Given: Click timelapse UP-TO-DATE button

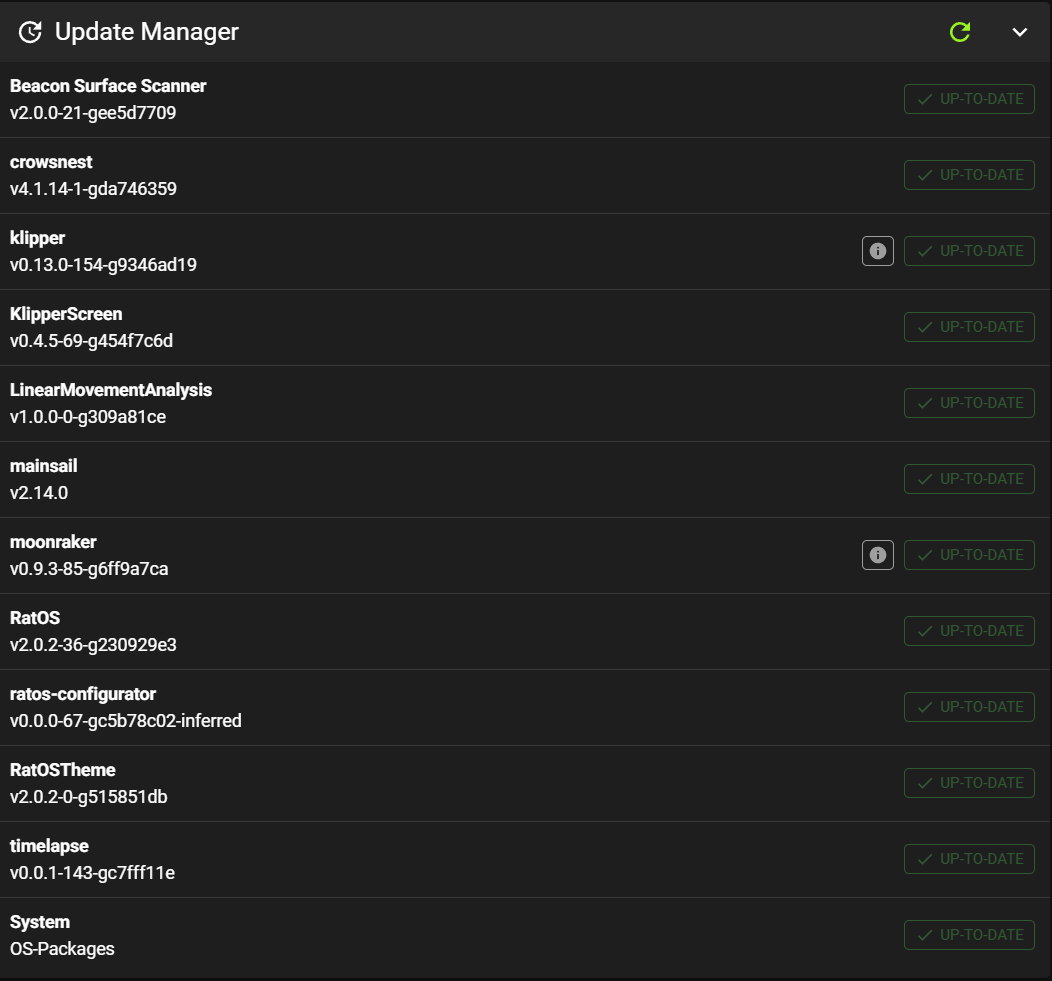Looking at the screenshot, I should pos(969,859).
